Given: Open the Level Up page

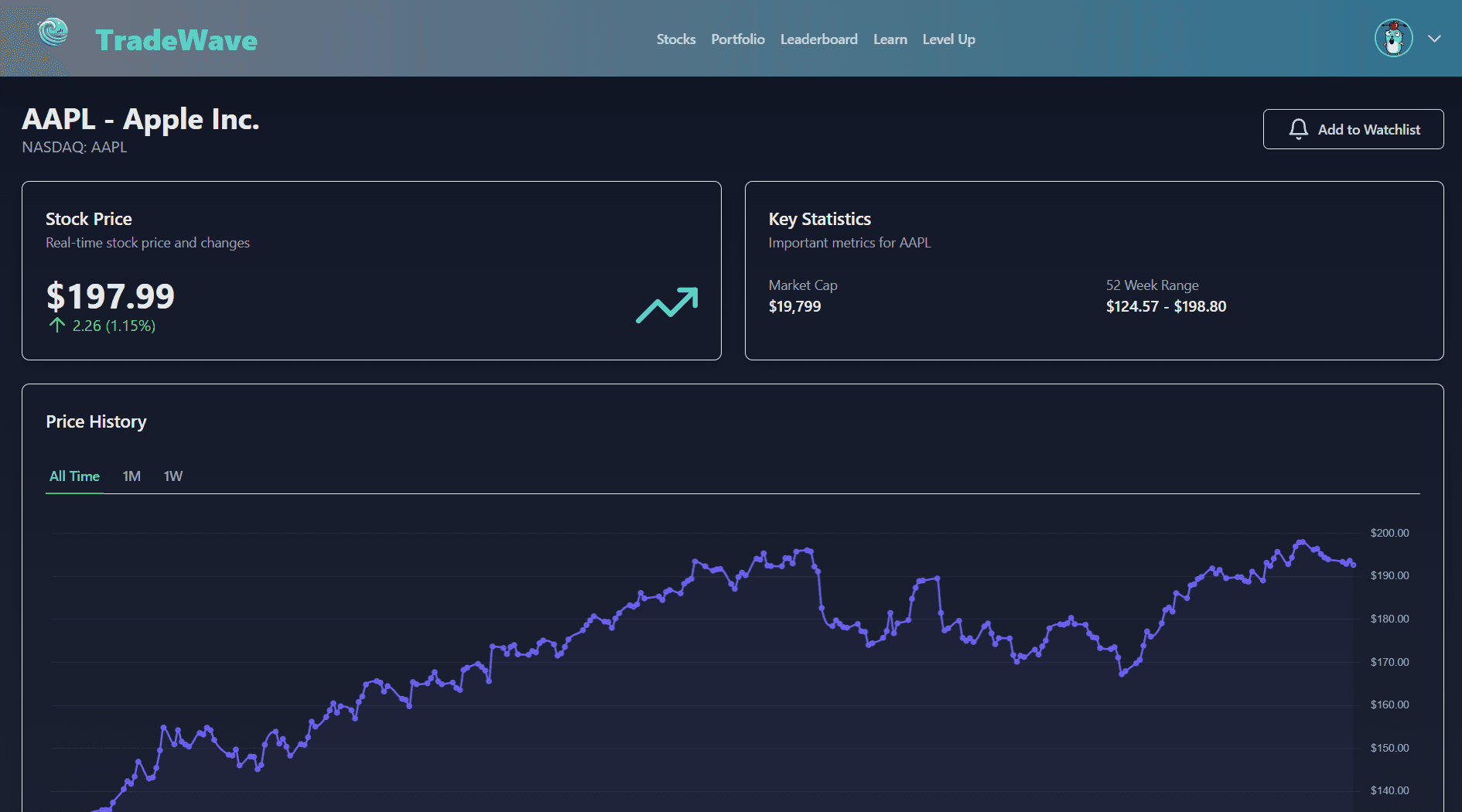Looking at the screenshot, I should 948,39.
